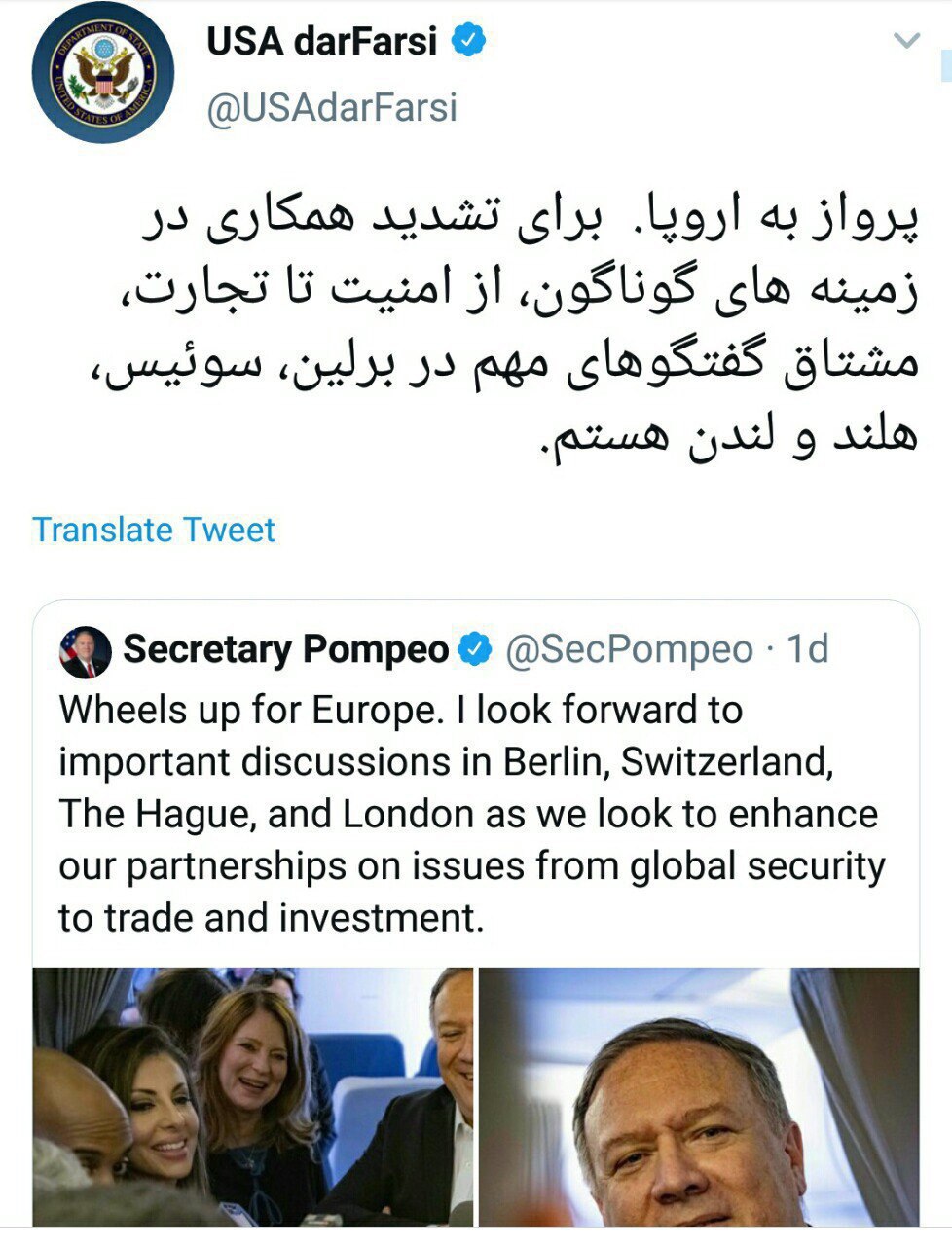This screenshot has width=952, height=1246.
Task: Visit the @SecPompeo handle
Action: pos(629,649)
